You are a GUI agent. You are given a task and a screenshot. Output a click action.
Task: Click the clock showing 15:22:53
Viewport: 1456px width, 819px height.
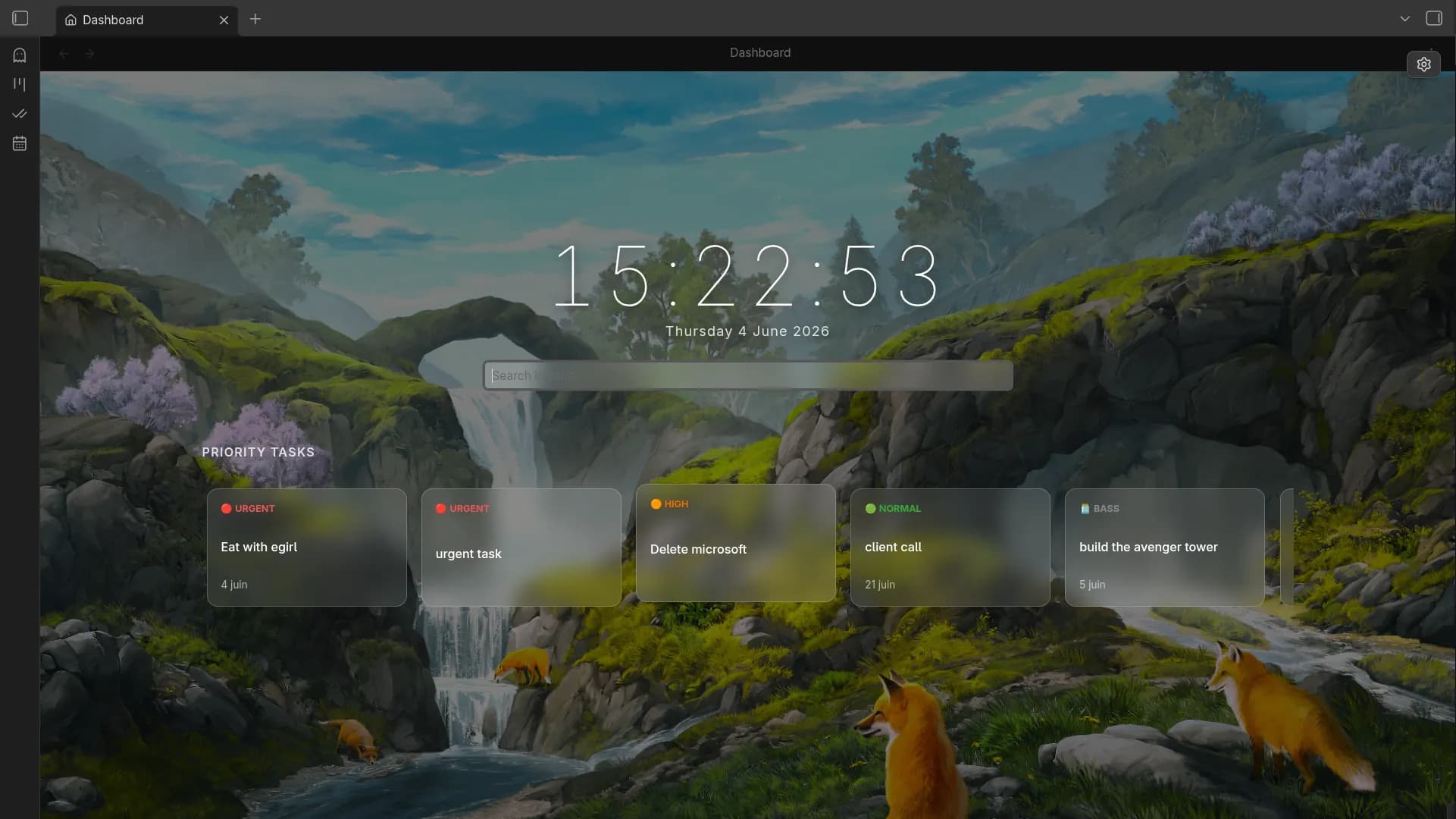(747, 276)
